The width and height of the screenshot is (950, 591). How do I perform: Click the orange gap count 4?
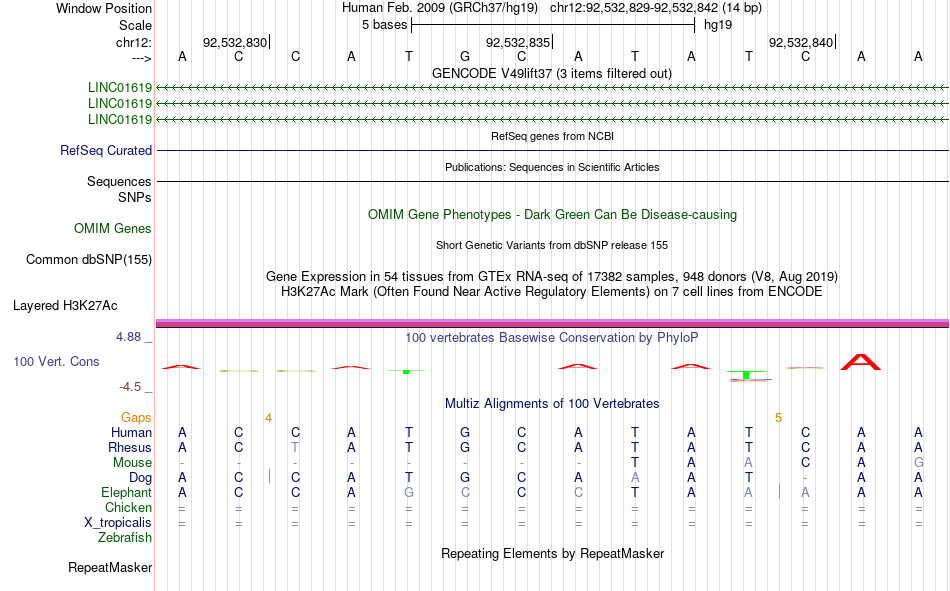tap(268, 418)
